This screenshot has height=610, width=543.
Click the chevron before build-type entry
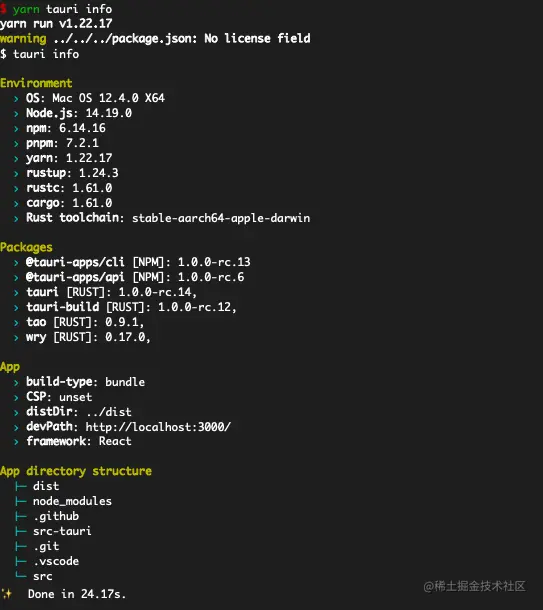[x=16, y=383]
